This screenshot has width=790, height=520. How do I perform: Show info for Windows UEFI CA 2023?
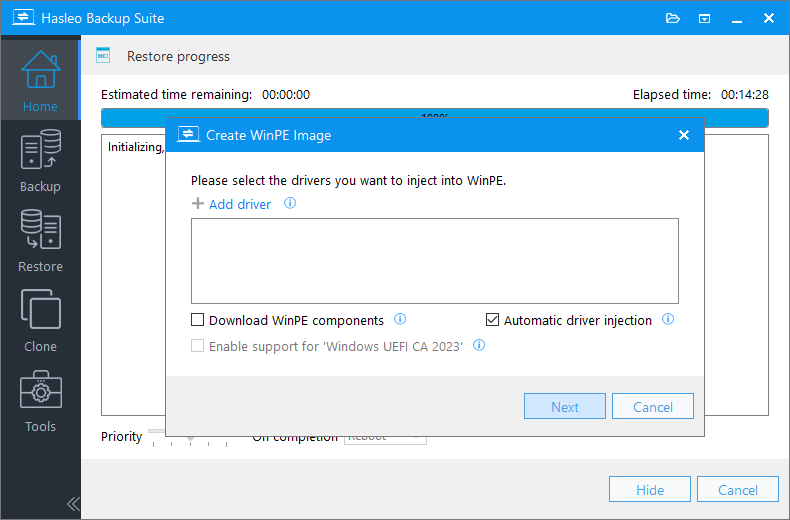coord(479,345)
